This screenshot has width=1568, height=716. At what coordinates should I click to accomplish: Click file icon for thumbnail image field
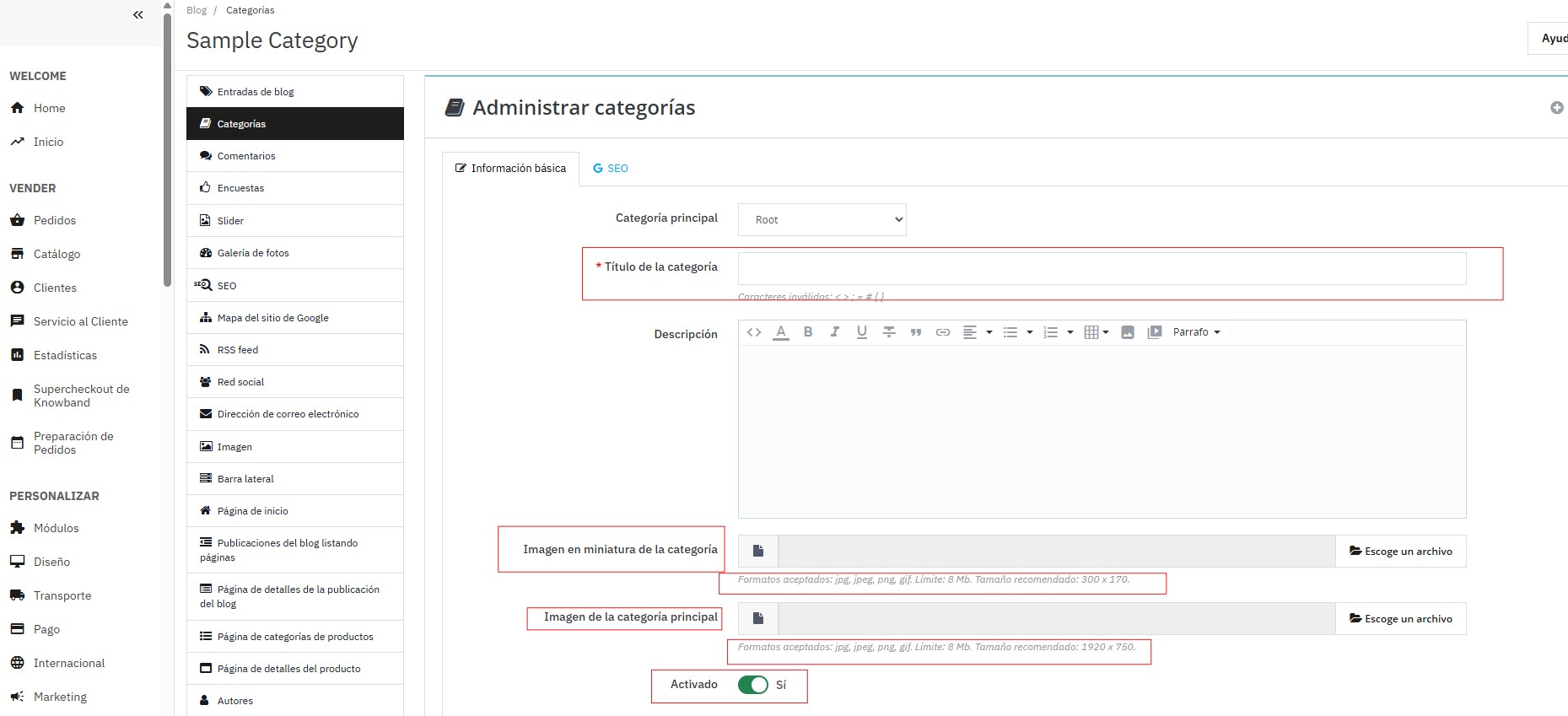(758, 551)
